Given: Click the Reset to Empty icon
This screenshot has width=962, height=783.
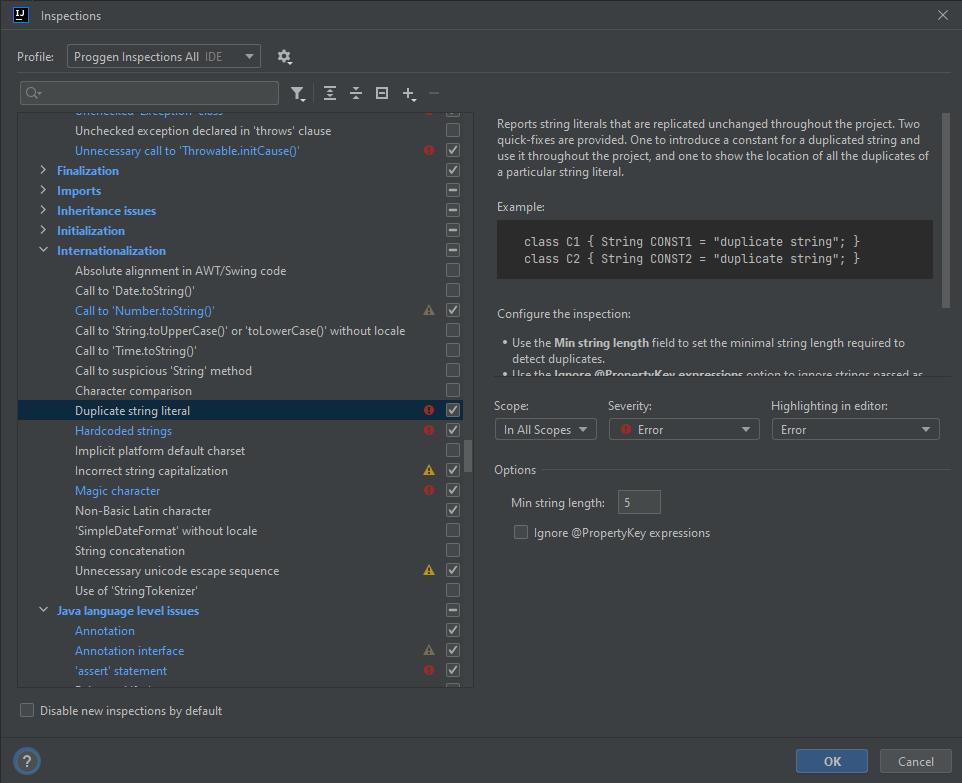Looking at the screenshot, I should tap(381, 93).
